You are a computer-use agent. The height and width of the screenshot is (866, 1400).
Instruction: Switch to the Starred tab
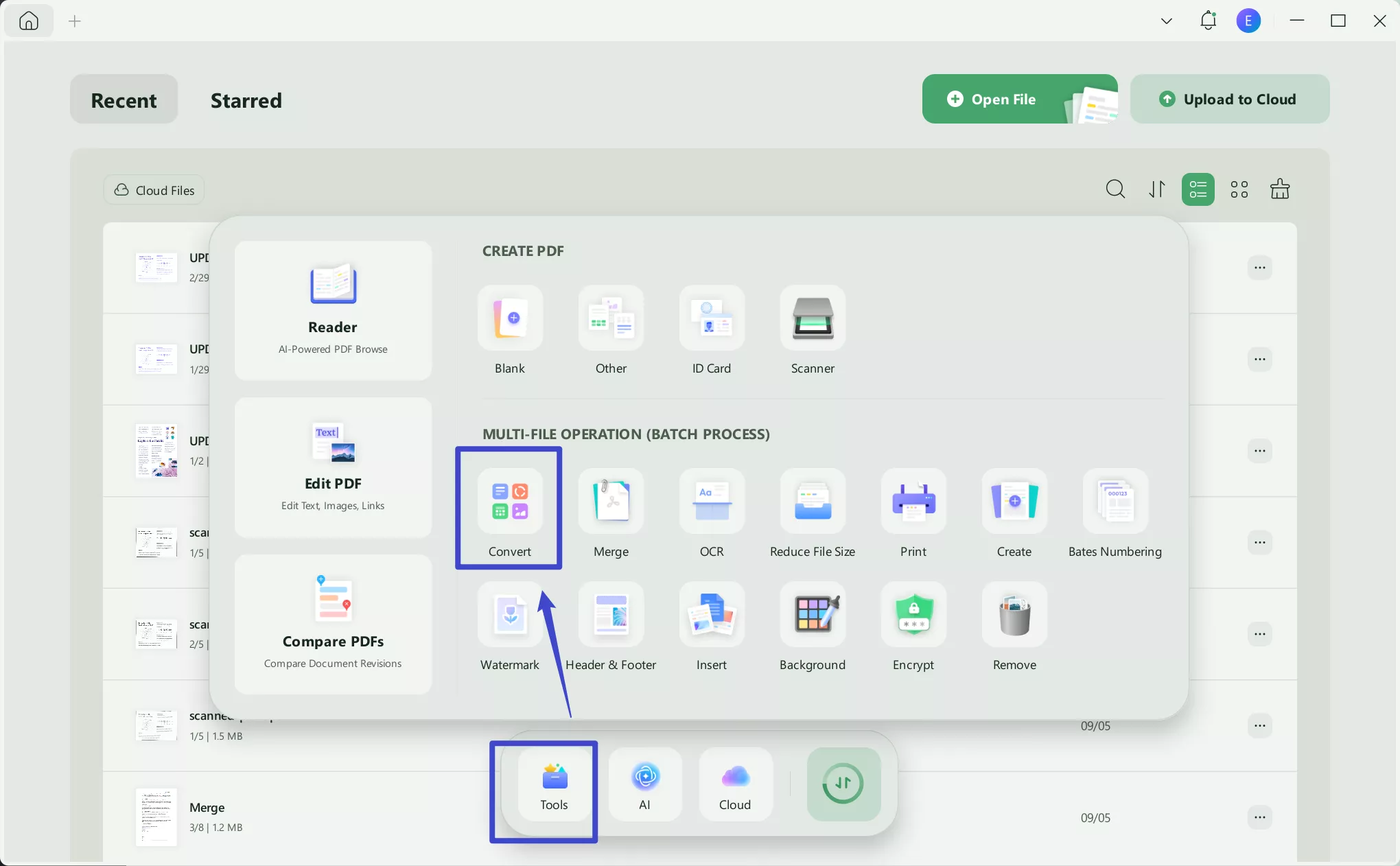[x=246, y=100]
